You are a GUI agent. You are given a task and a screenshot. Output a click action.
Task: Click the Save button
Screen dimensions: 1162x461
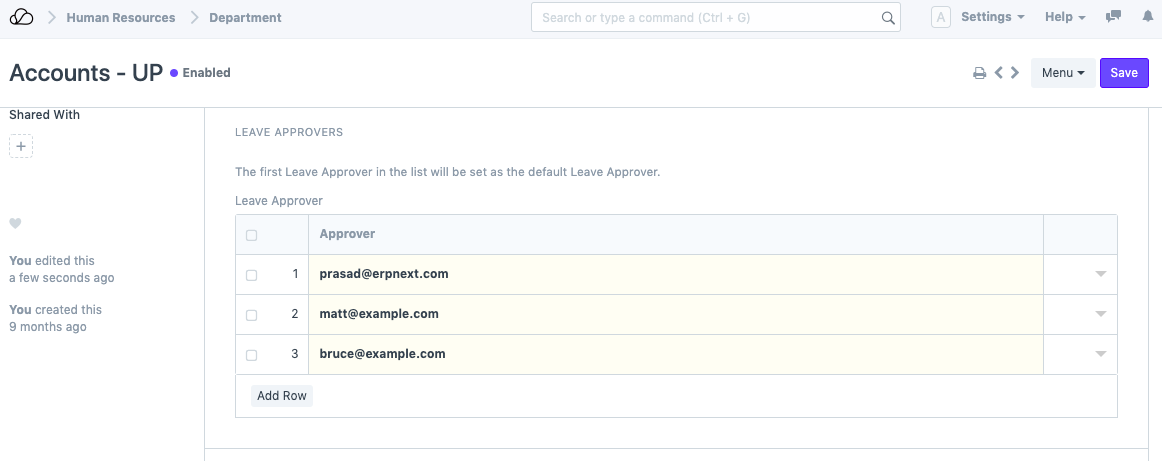pyautogui.click(x=1124, y=73)
